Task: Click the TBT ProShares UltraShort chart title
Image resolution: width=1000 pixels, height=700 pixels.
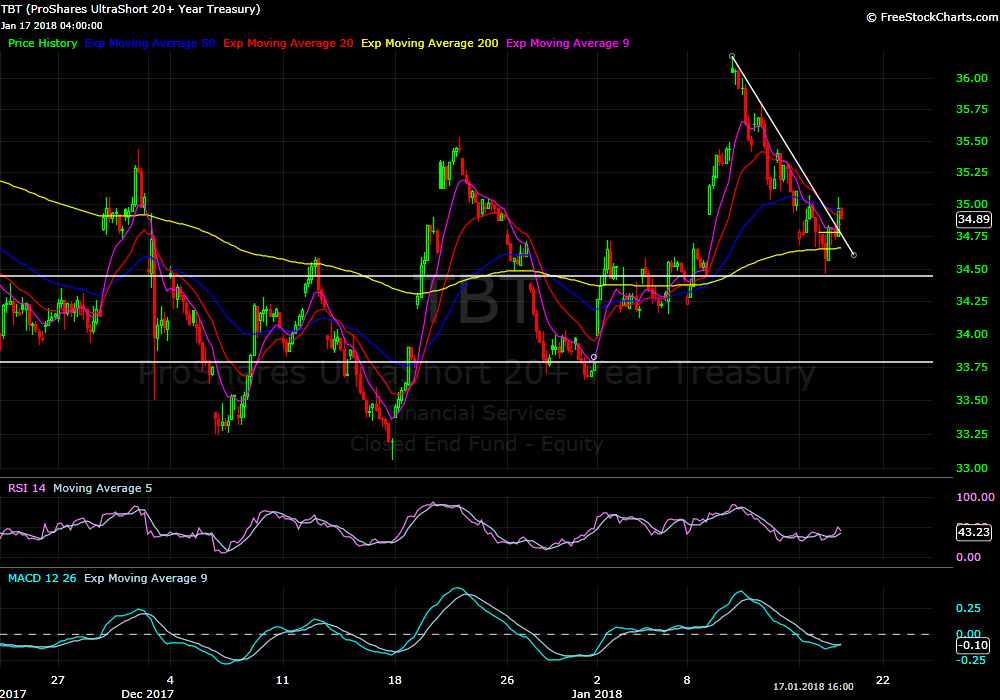Action: [x=130, y=9]
